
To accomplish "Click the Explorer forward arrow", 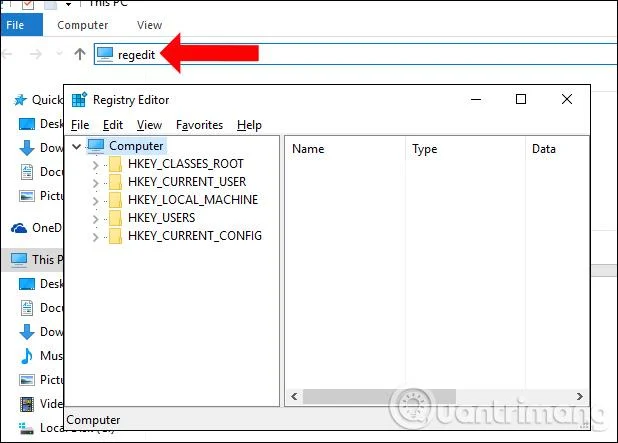I will (x=36, y=54).
